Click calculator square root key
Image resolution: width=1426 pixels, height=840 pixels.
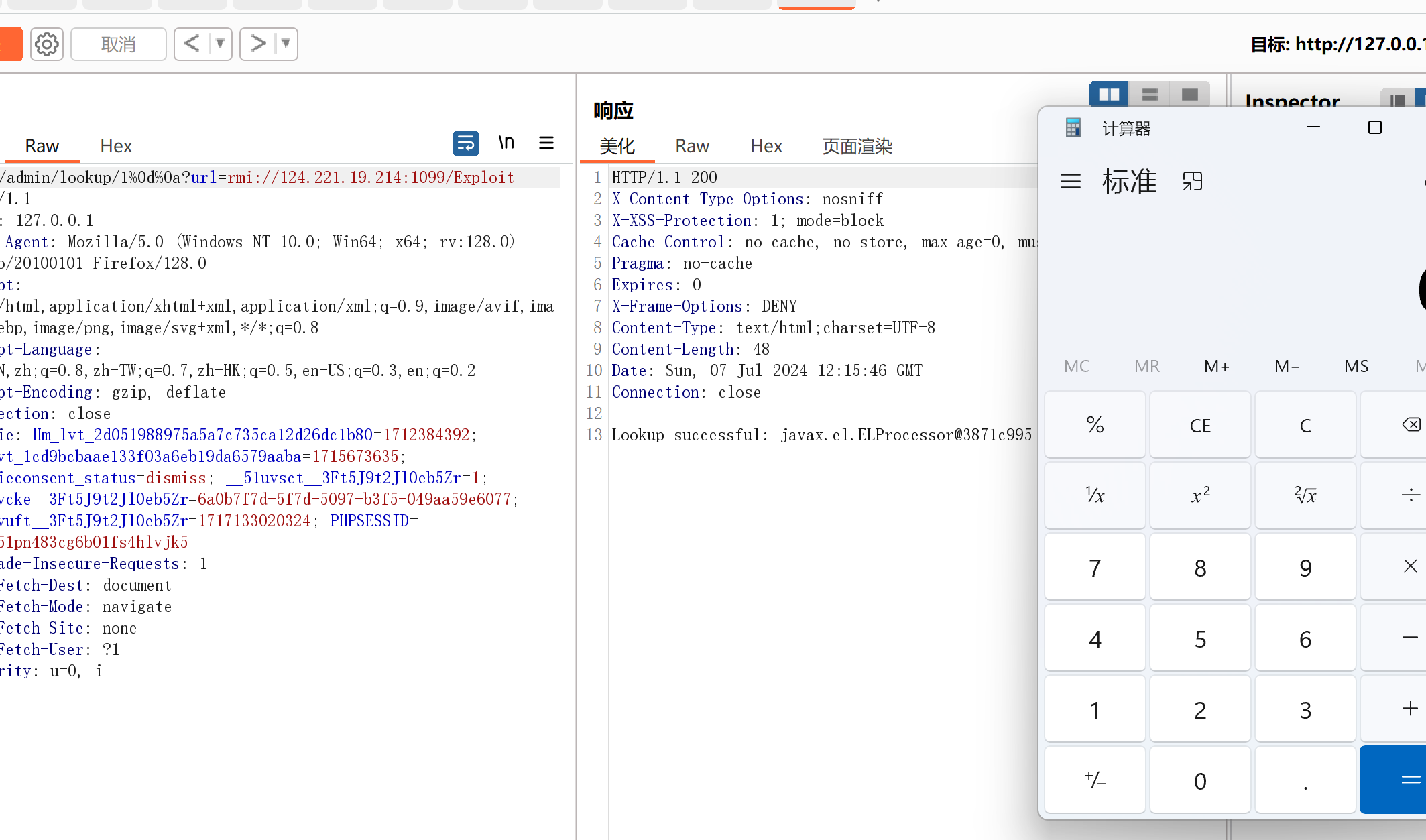(x=1305, y=496)
